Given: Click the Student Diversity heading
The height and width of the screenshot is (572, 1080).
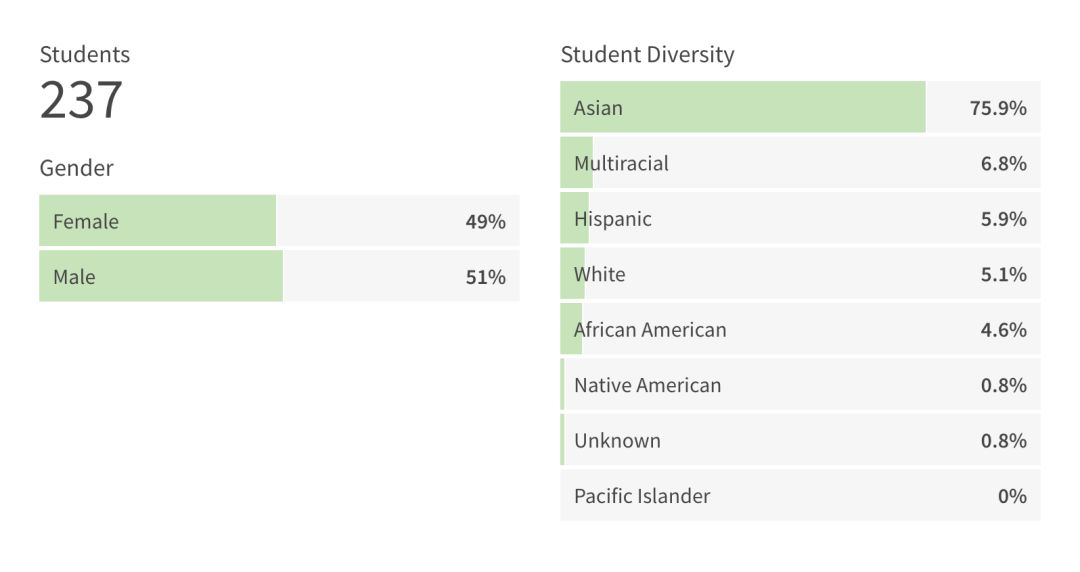Looking at the screenshot, I should pos(647,54).
